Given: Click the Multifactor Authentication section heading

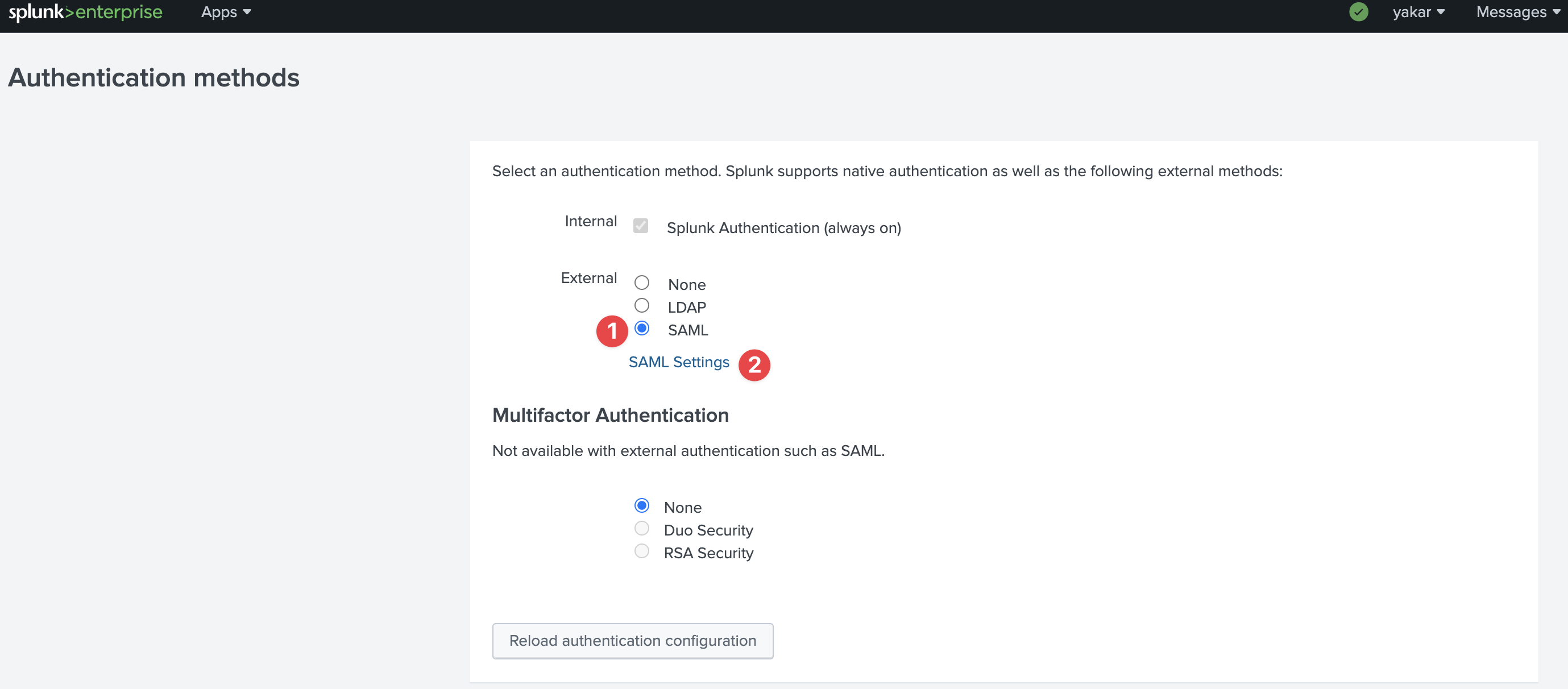Looking at the screenshot, I should click(611, 415).
